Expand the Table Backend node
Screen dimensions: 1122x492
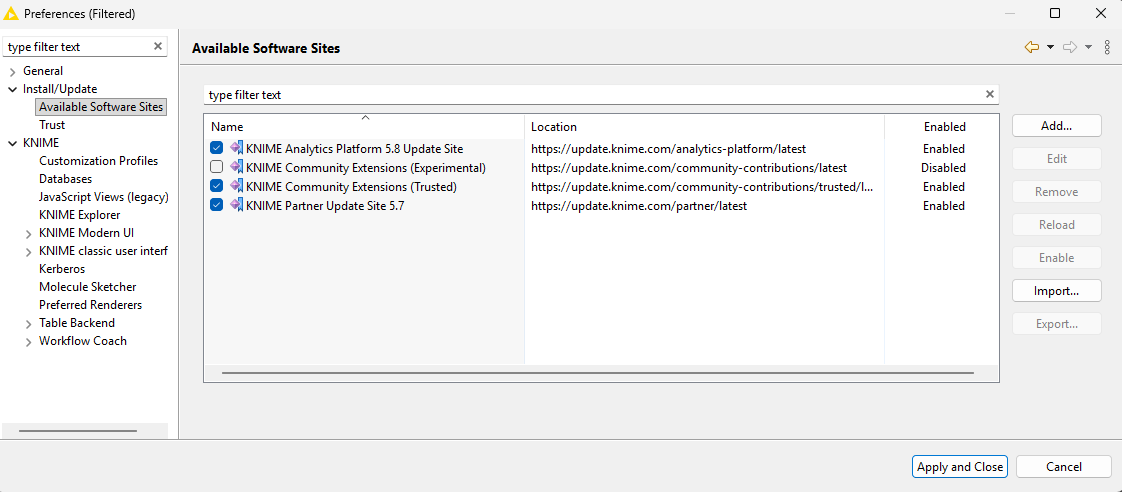(29, 324)
